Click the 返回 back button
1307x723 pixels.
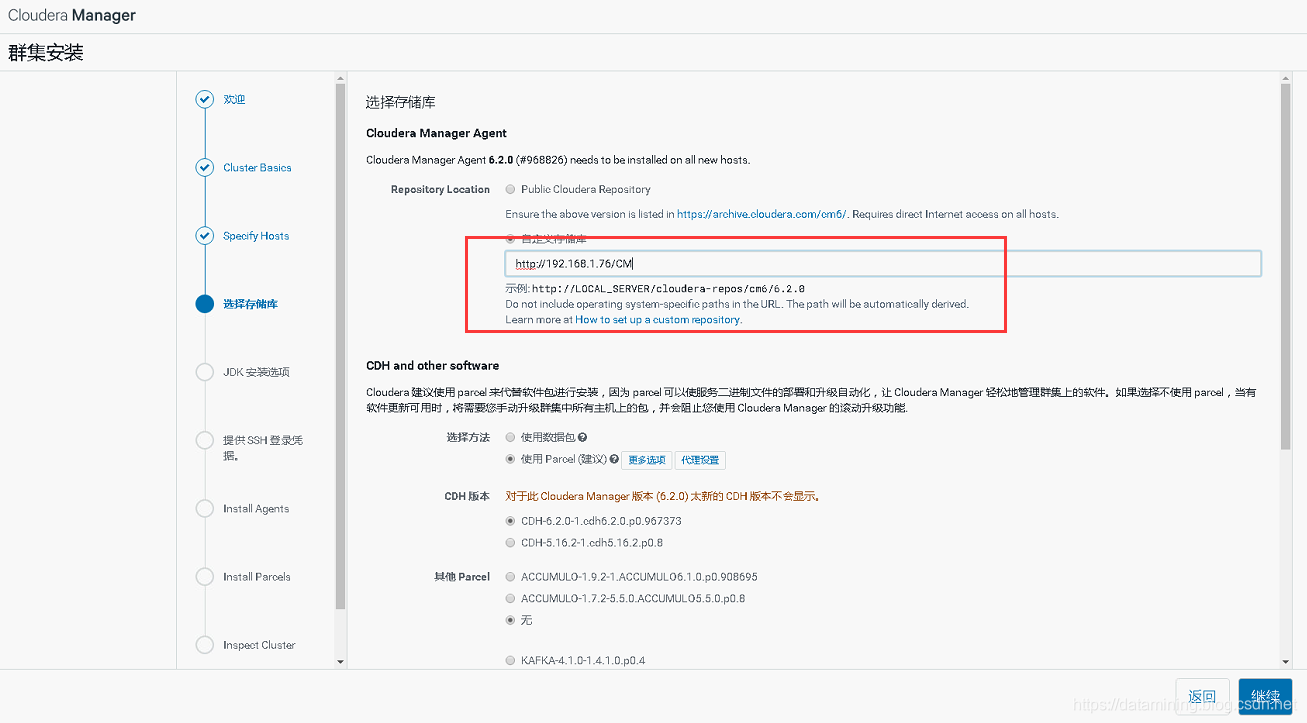pos(1202,697)
